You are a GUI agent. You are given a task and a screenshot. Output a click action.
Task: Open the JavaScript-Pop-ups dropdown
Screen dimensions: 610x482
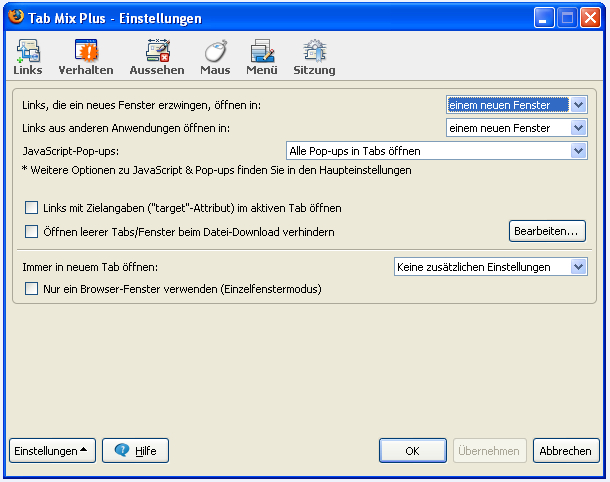click(x=436, y=151)
